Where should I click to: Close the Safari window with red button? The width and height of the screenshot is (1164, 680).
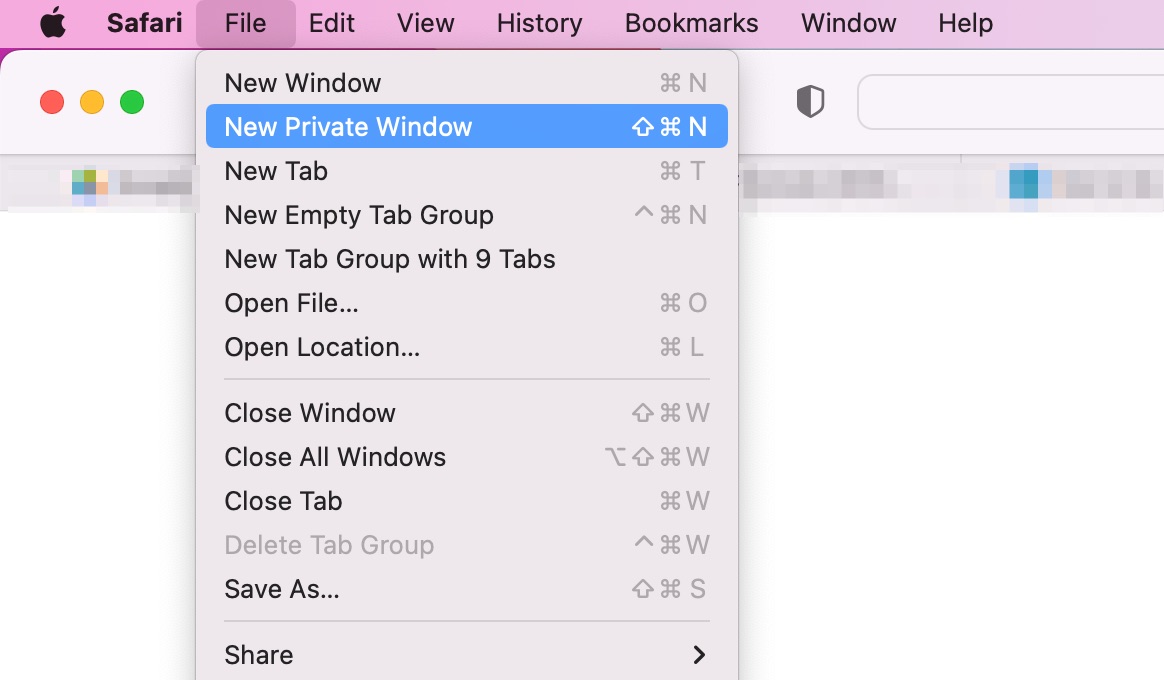tap(52, 102)
